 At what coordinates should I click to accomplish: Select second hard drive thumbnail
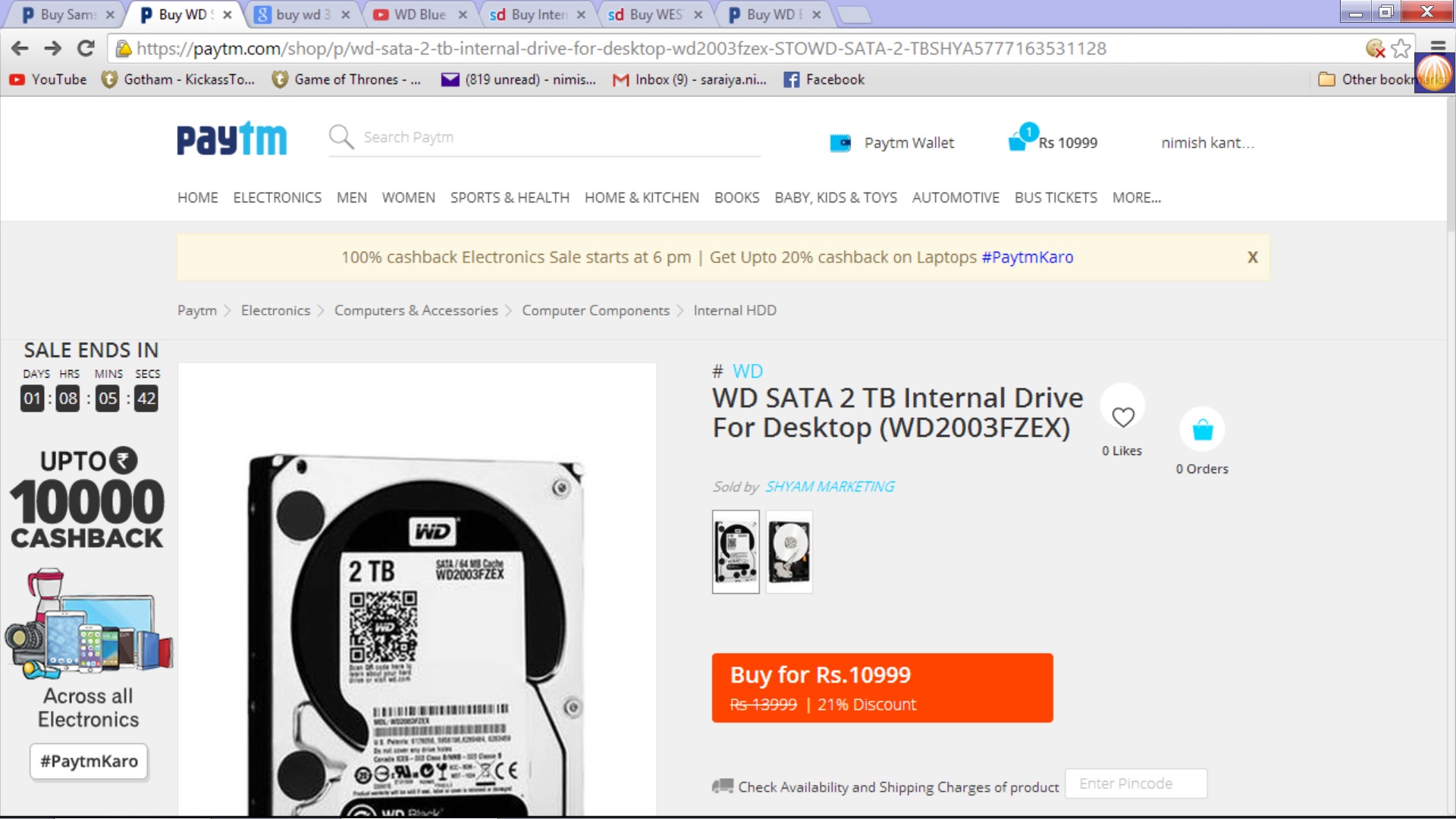click(x=789, y=551)
